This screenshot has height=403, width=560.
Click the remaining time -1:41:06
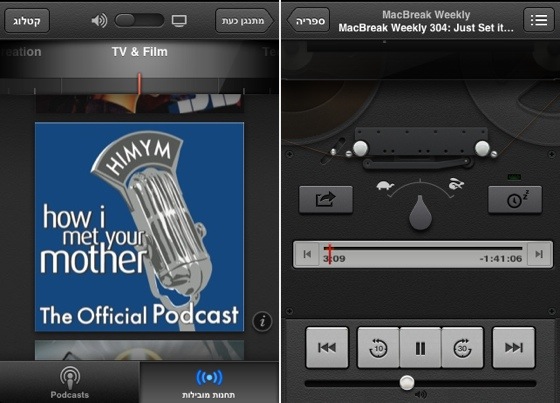[501, 259]
